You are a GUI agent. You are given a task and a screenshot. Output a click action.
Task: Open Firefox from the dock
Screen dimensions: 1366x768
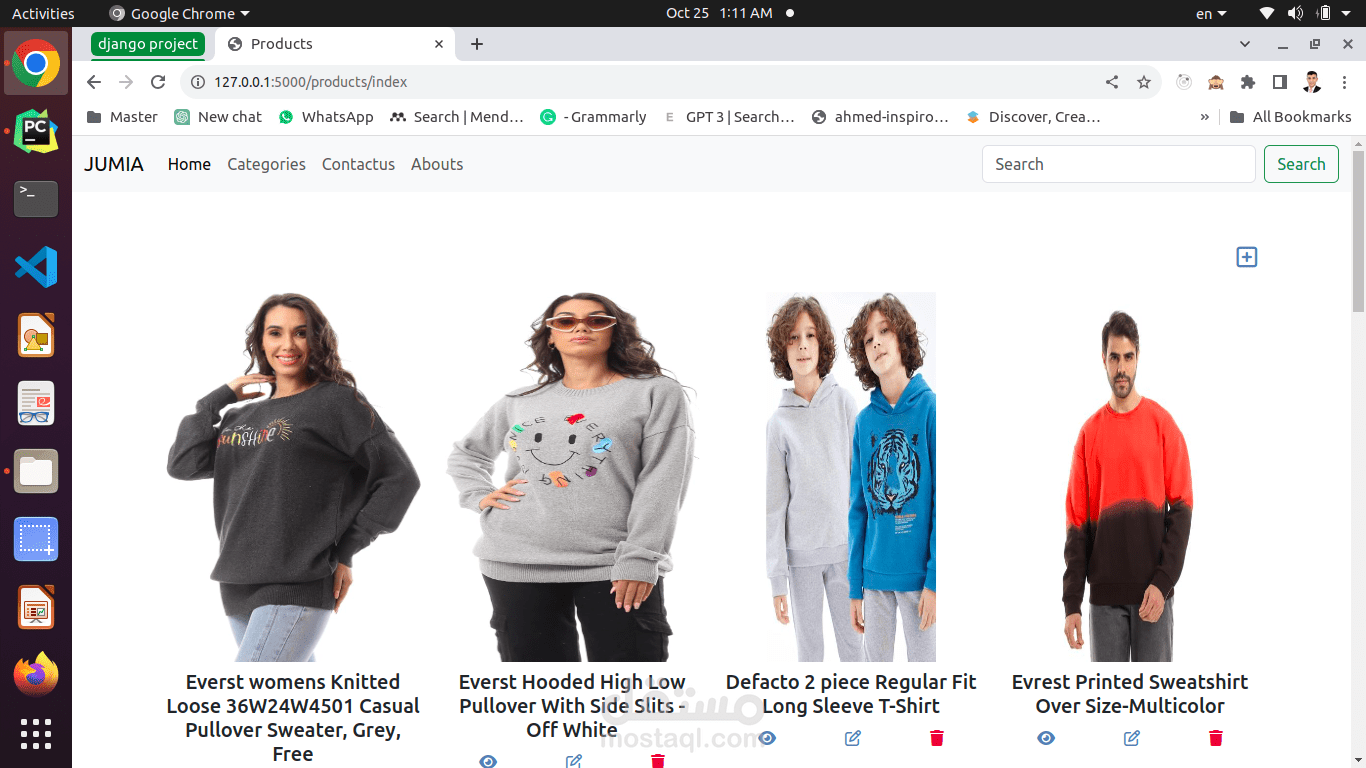[36, 675]
